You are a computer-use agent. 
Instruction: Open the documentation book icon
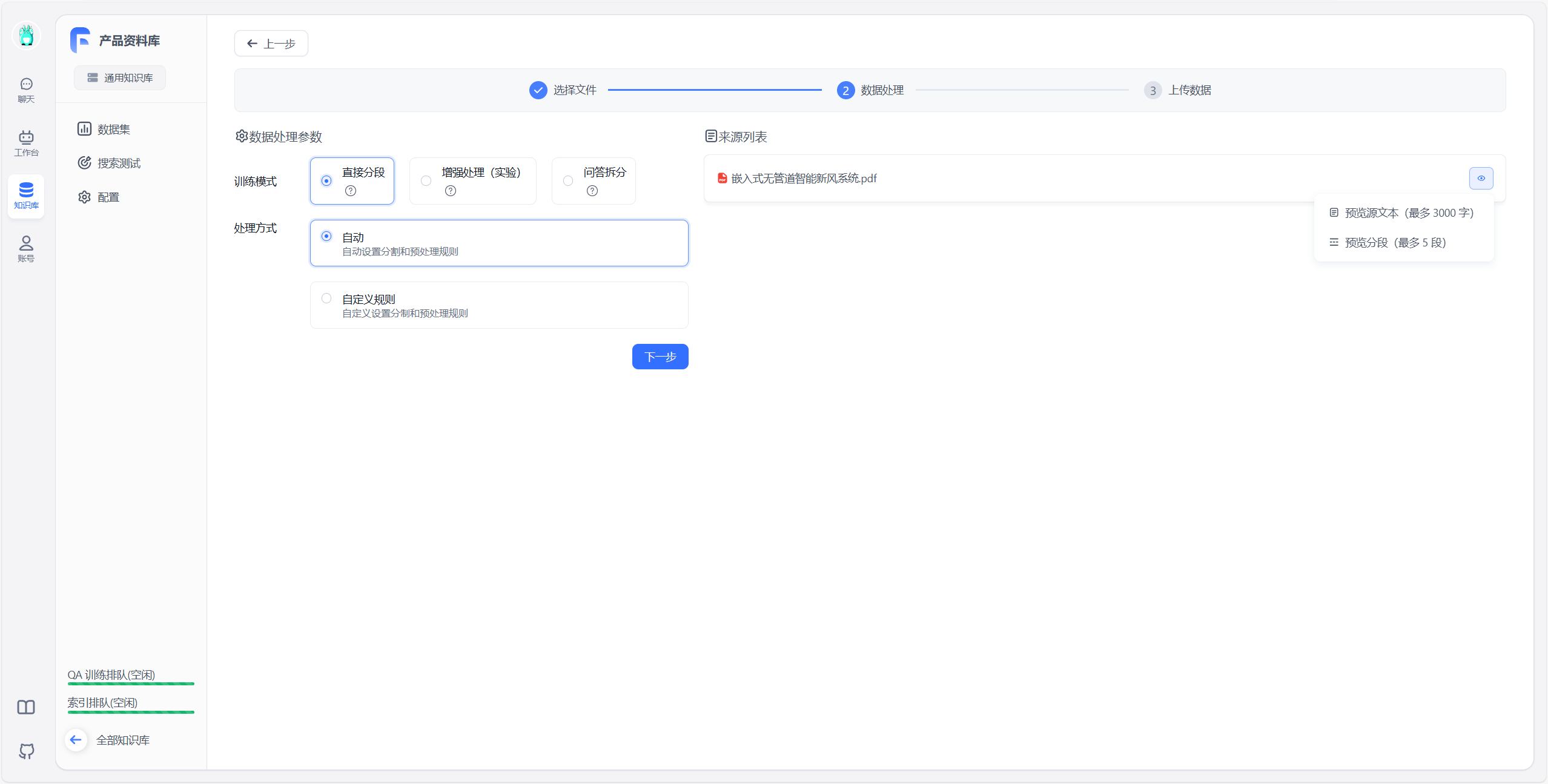click(x=26, y=707)
